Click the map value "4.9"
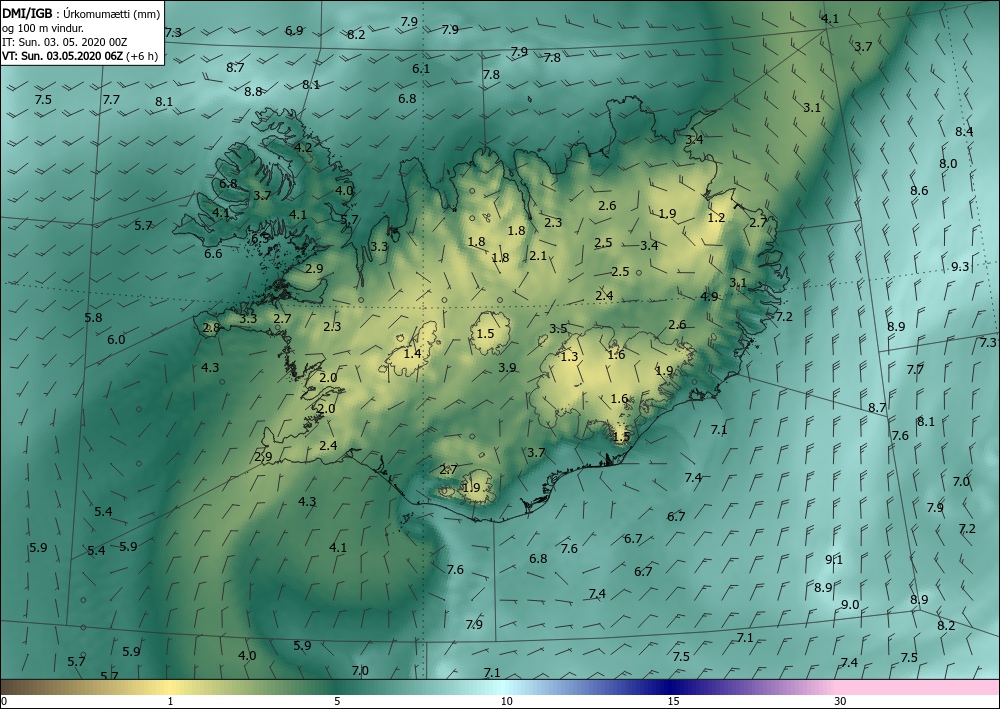This screenshot has height=709, width=1000. point(709,296)
